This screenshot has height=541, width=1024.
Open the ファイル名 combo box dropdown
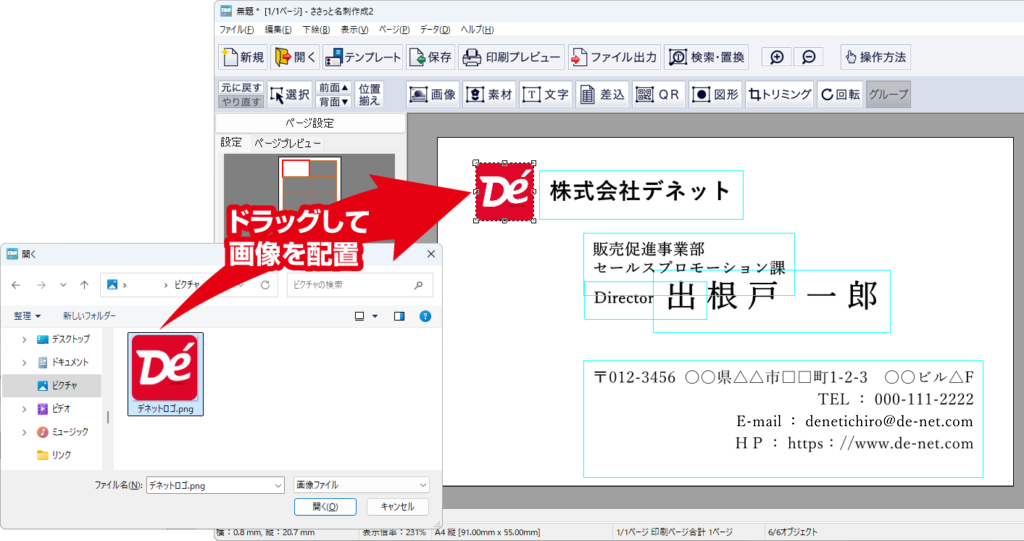(x=278, y=485)
